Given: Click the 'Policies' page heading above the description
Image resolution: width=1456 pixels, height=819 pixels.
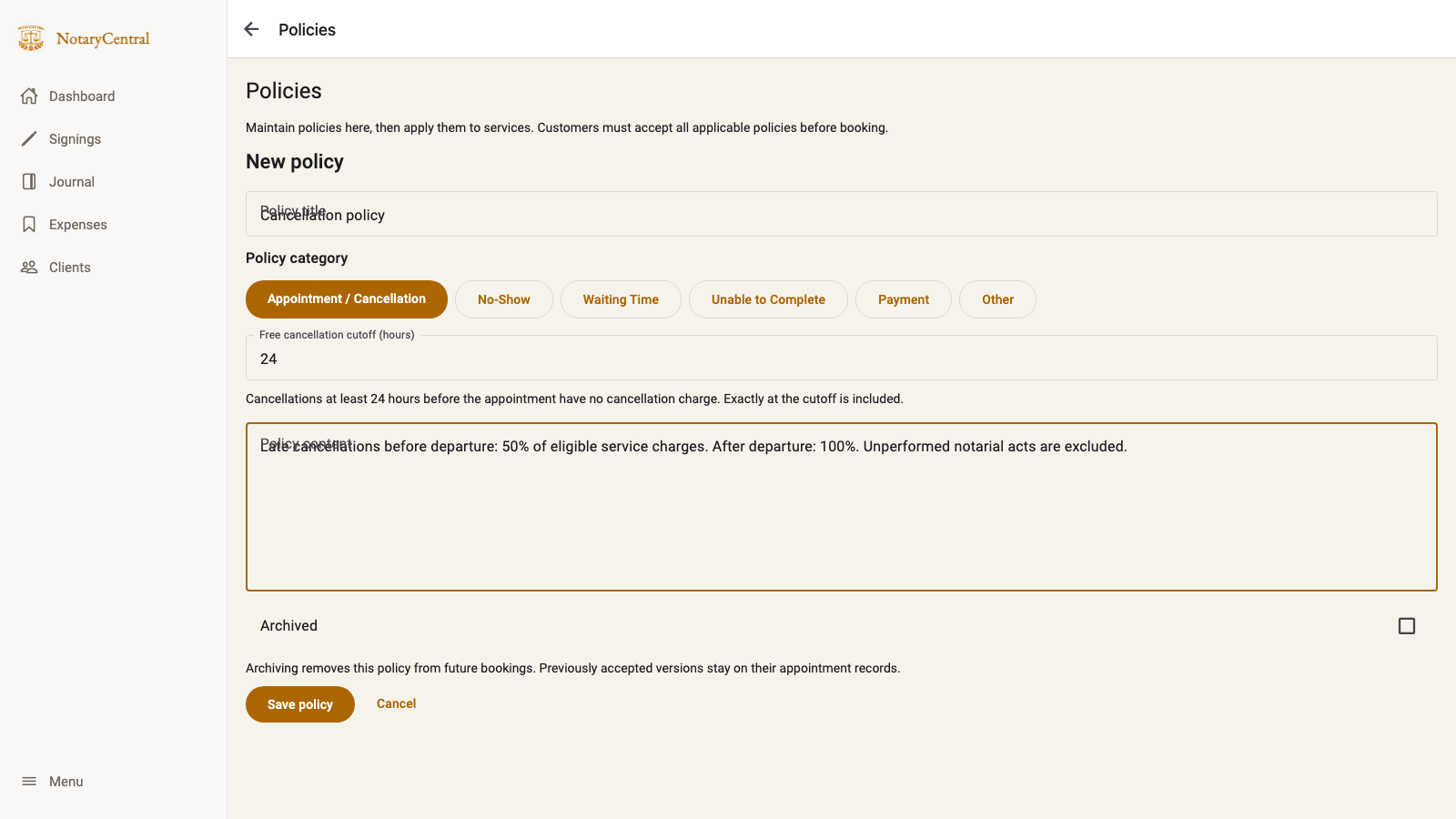Looking at the screenshot, I should tap(284, 91).
